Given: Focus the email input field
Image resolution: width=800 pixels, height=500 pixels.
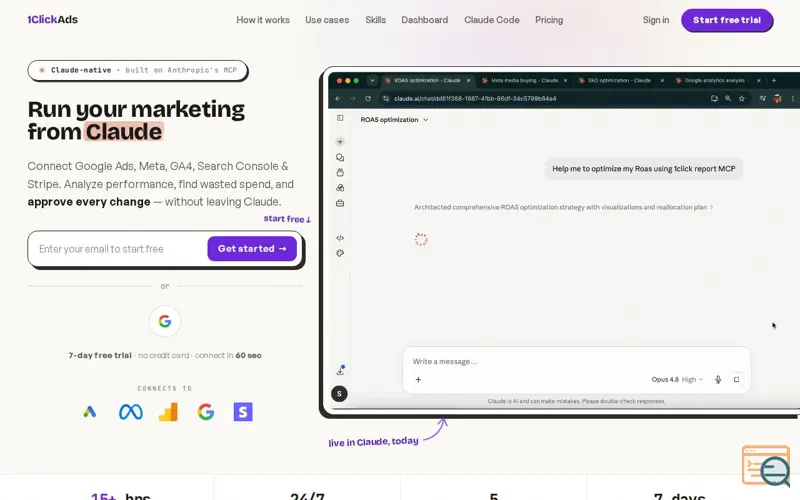Looking at the screenshot, I should (120, 249).
